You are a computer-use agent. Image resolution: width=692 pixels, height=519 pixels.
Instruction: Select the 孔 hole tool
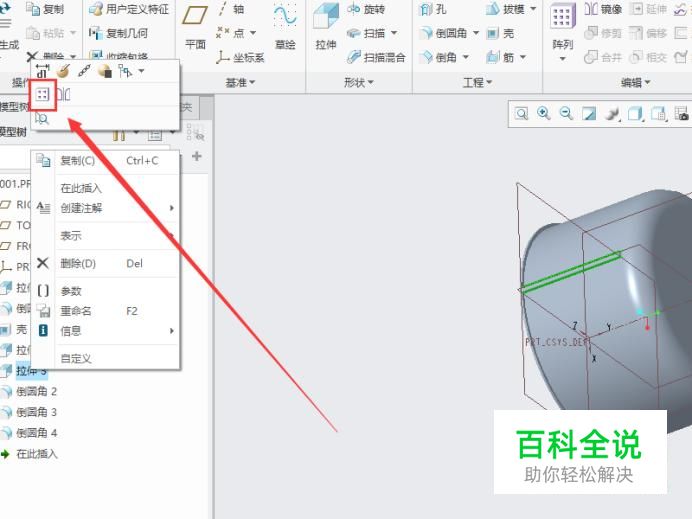[x=433, y=9]
